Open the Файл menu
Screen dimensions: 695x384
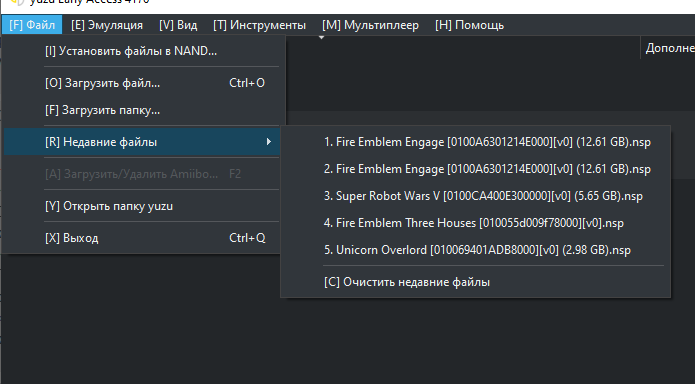[x=32, y=25]
